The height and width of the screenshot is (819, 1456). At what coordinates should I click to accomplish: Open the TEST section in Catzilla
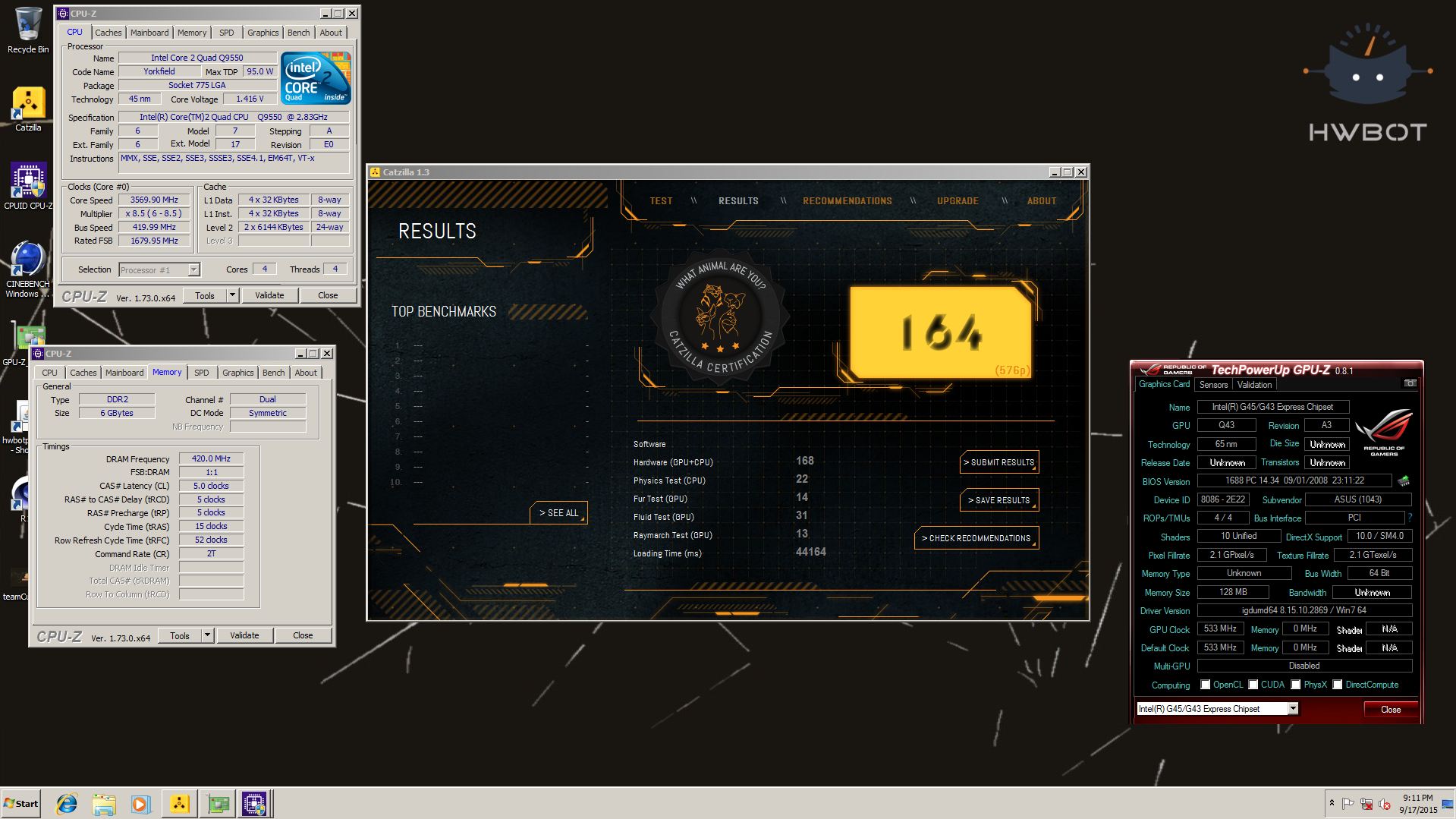(661, 201)
